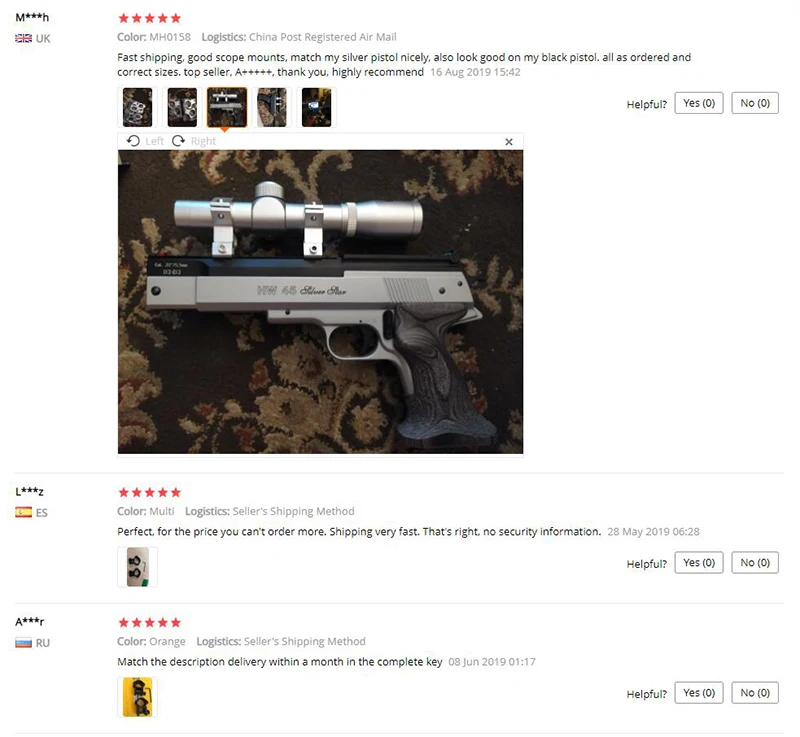800x737 pixels.
Task: Click the enlarged pistol with scope photo
Action: point(320,301)
